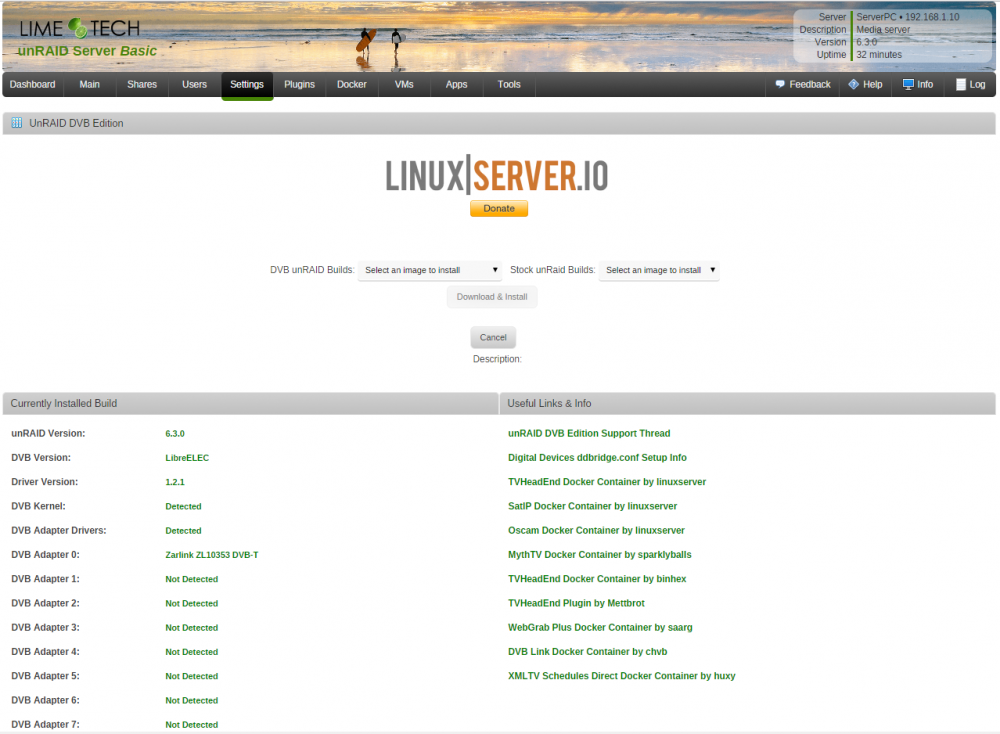Click DVB Adapter 1 Not Detected status

[x=191, y=579]
